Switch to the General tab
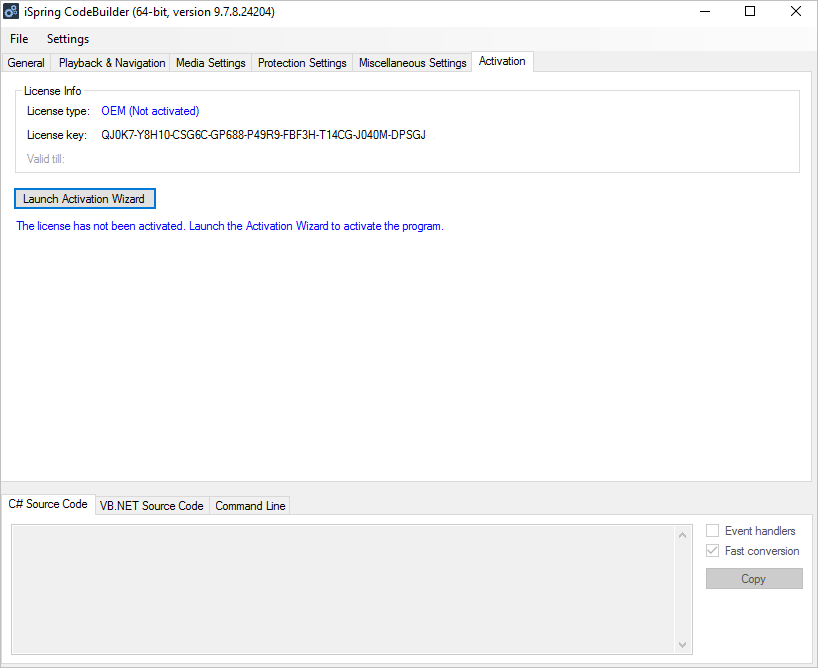The width and height of the screenshot is (818, 668). (x=26, y=63)
